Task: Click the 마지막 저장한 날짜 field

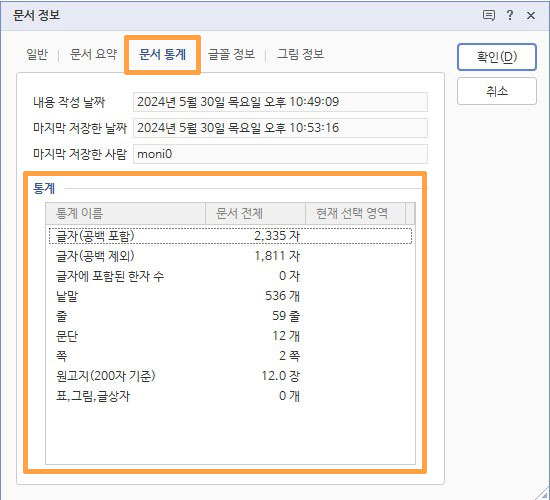Action: [280, 128]
